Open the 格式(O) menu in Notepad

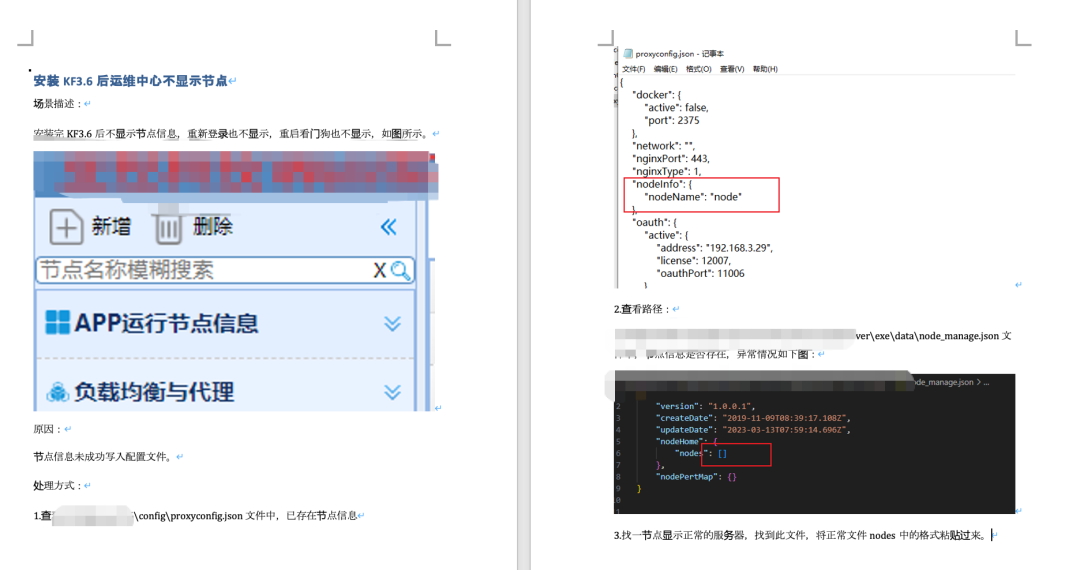pos(698,69)
